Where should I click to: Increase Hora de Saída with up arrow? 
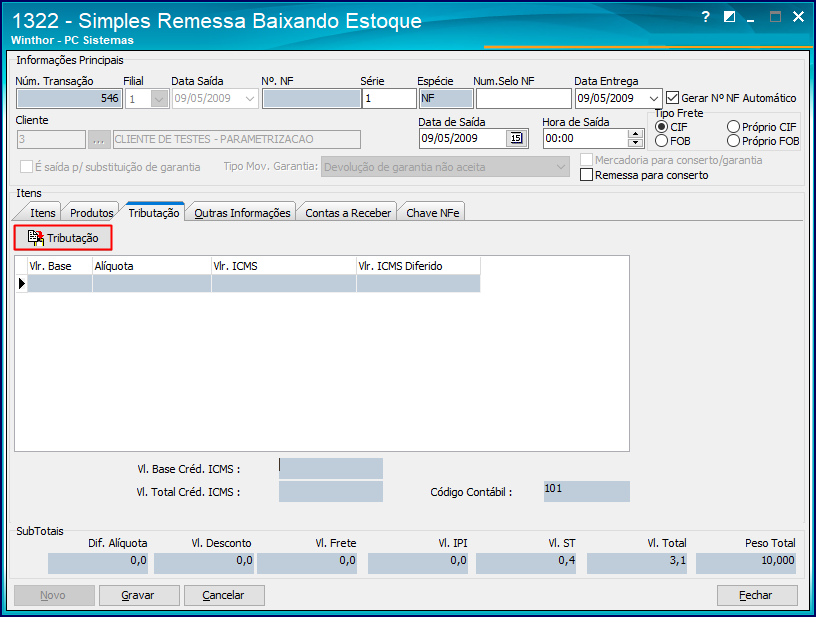pyautogui.click(x=635, y=134)
